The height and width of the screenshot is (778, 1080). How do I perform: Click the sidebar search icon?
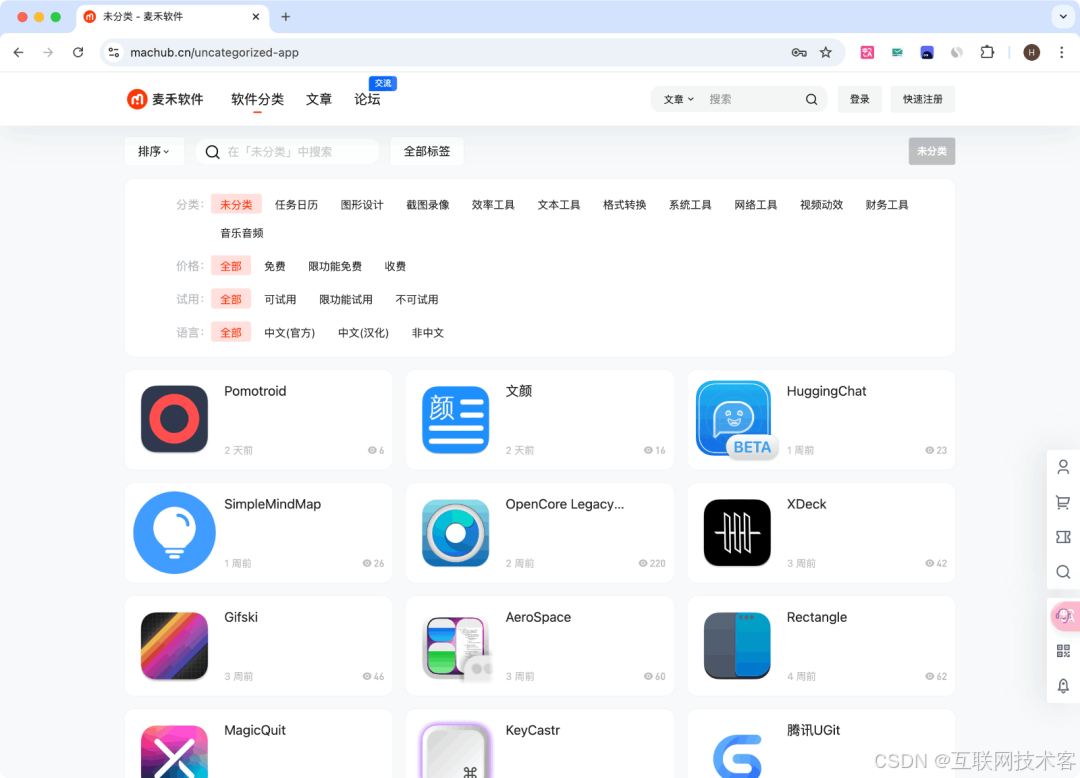(x=1063, y=572)
